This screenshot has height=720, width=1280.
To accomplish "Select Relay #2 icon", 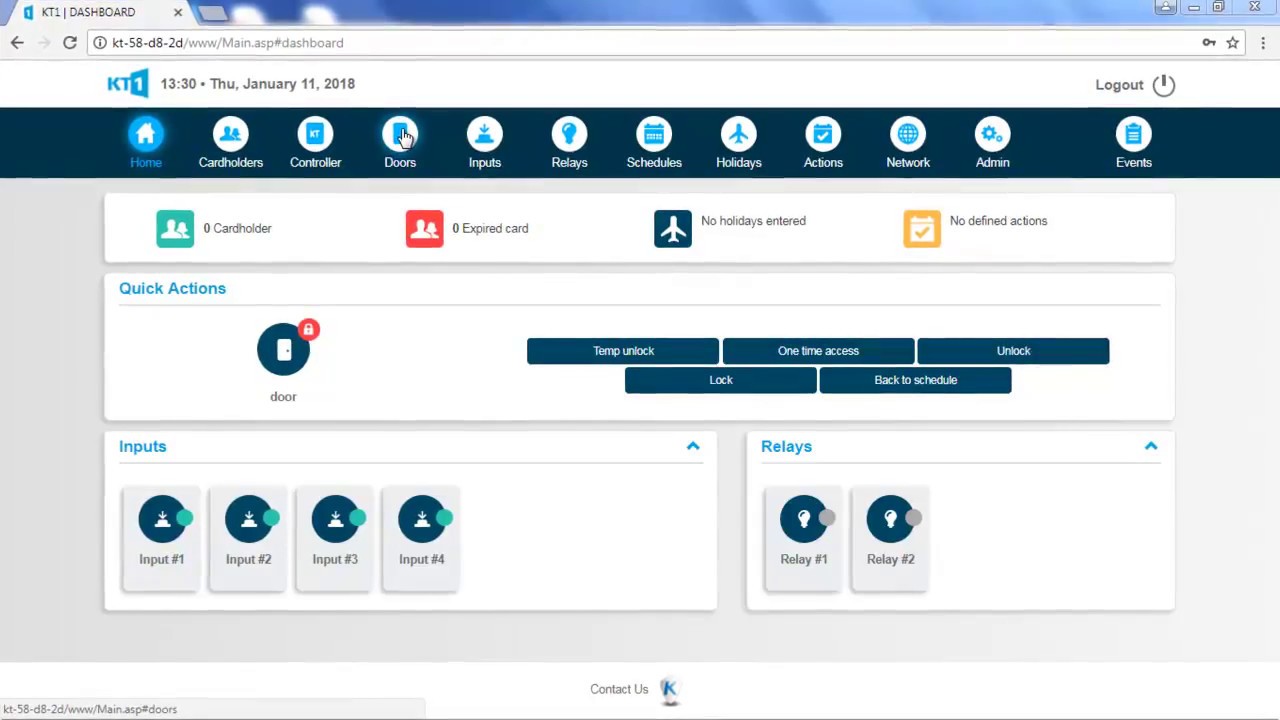I will (x=890, y=519).
